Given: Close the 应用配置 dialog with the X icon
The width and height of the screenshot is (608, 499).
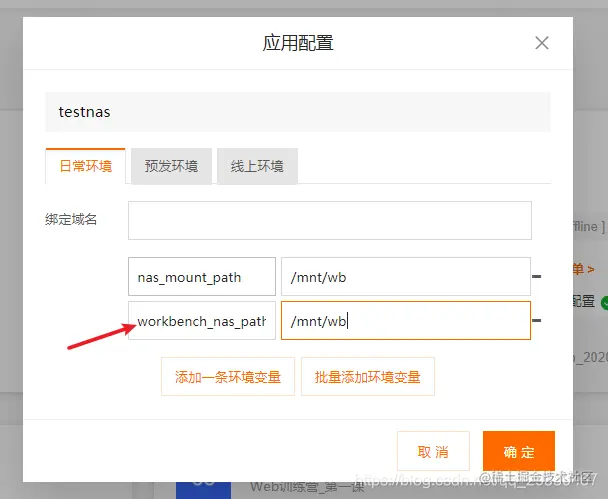Looking at the screenshot, I should pos(542,43).
